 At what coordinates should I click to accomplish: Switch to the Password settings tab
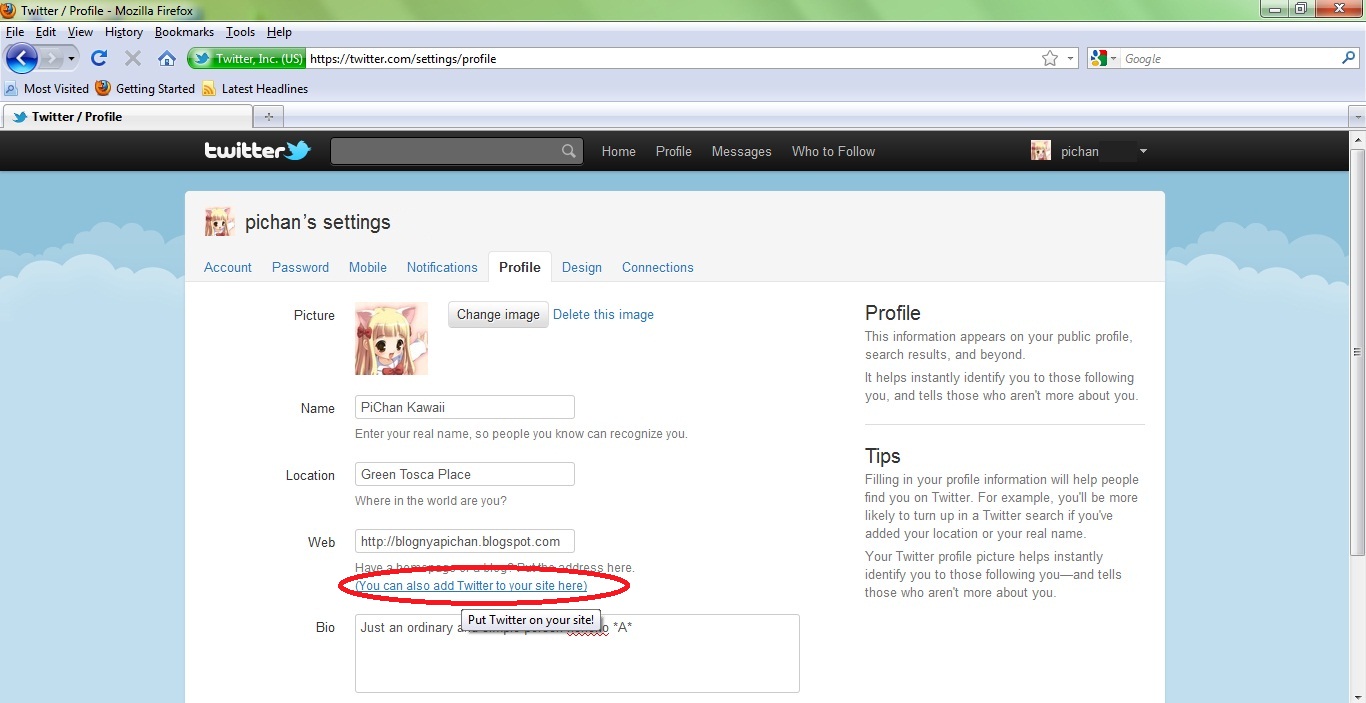pos(300,267)
